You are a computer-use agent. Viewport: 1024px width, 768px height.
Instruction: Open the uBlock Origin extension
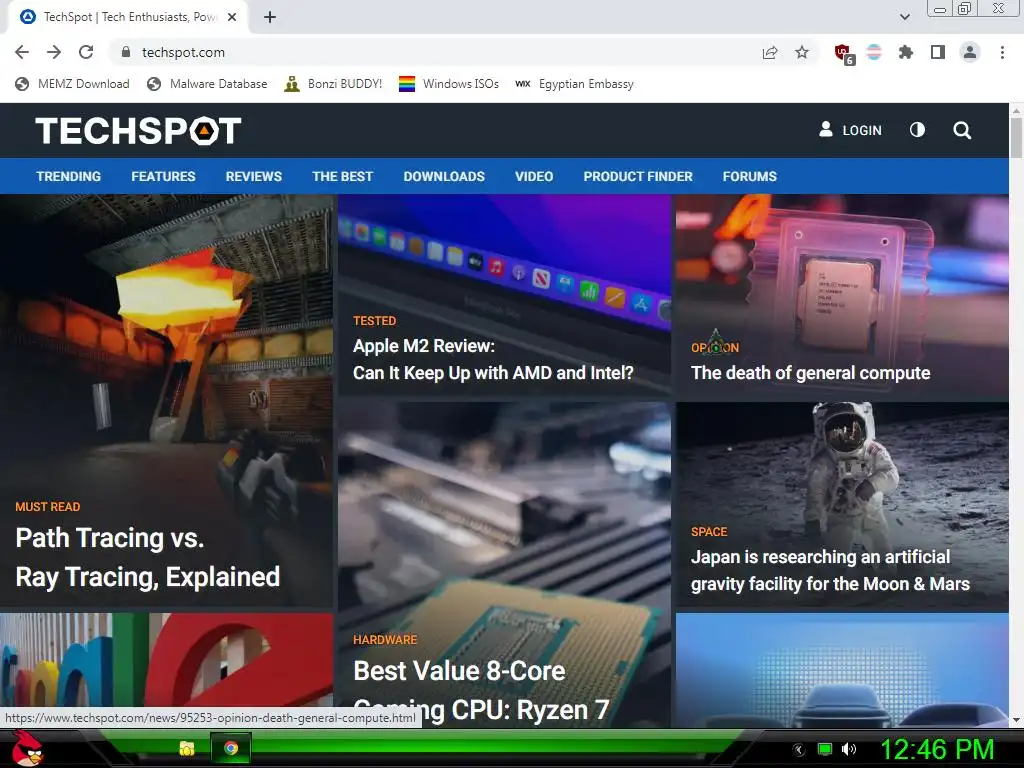[x=844, y=54]
